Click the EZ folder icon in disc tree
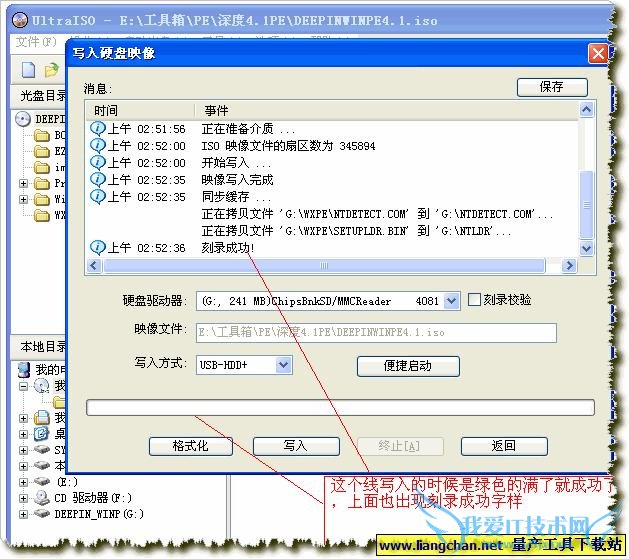 point(41,152)
